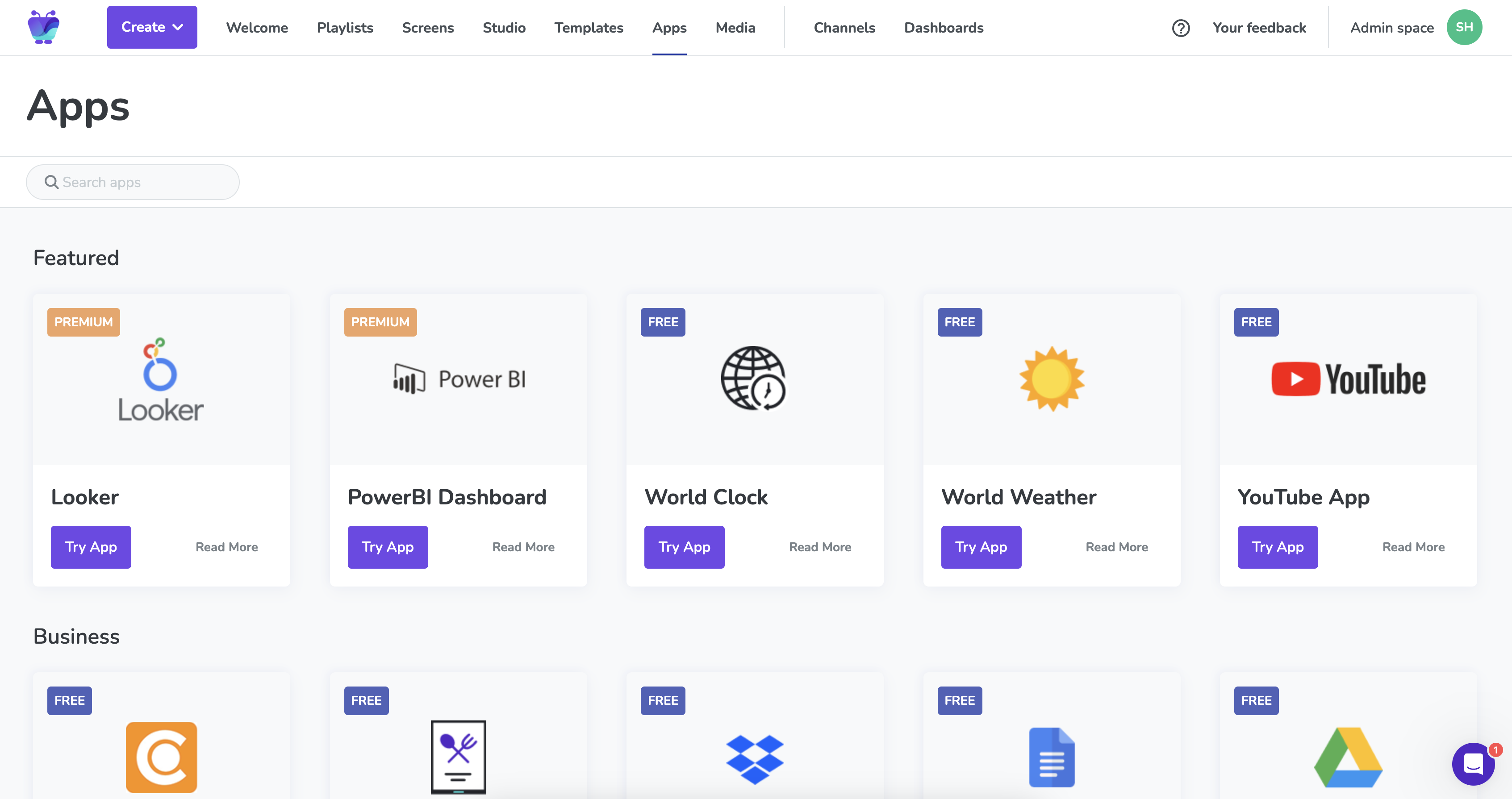Read more about World Weather
Image resolution: width=1512 pixels, height=799 pixels.
click(1117, 547)
